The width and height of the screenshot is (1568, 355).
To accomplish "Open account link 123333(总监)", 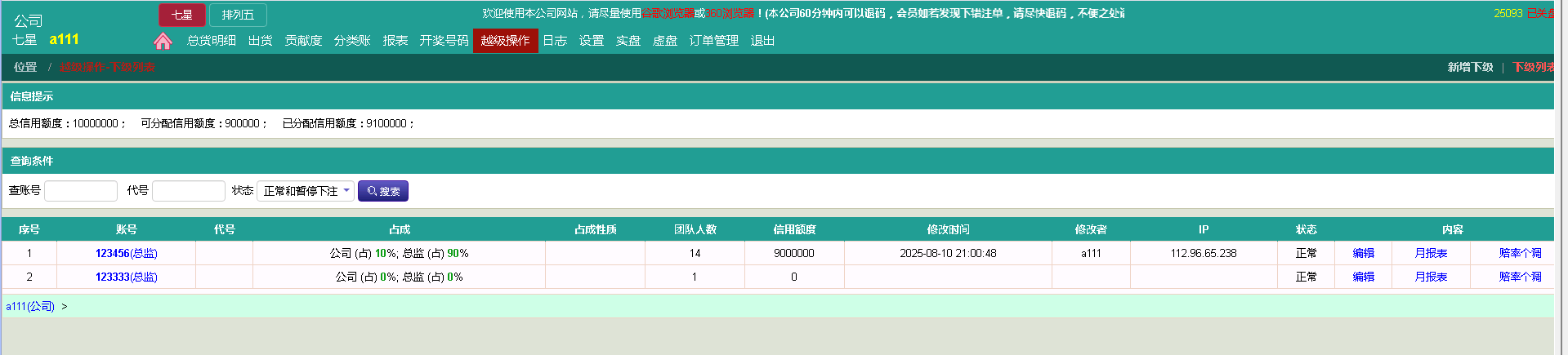I will [127, 277].
